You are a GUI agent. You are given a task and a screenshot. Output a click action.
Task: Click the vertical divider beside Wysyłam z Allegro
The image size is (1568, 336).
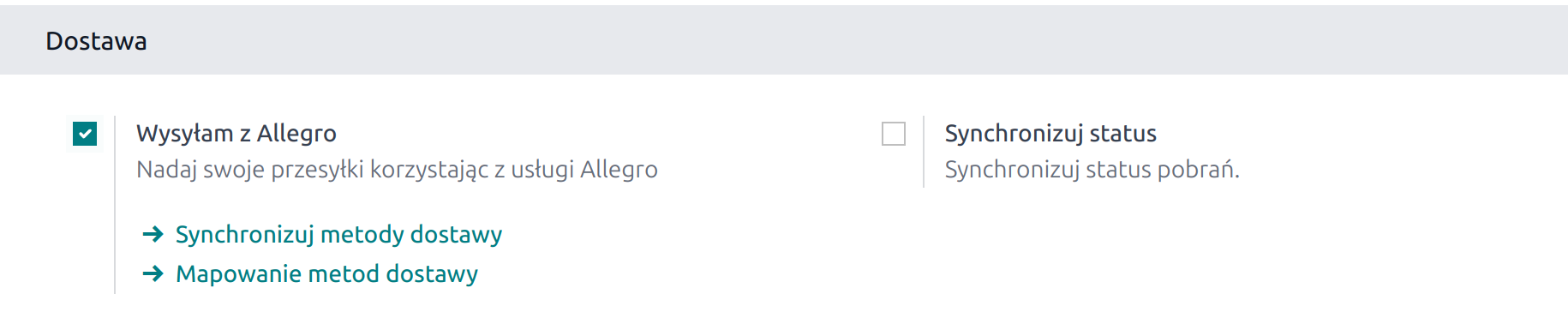[115, 205]
